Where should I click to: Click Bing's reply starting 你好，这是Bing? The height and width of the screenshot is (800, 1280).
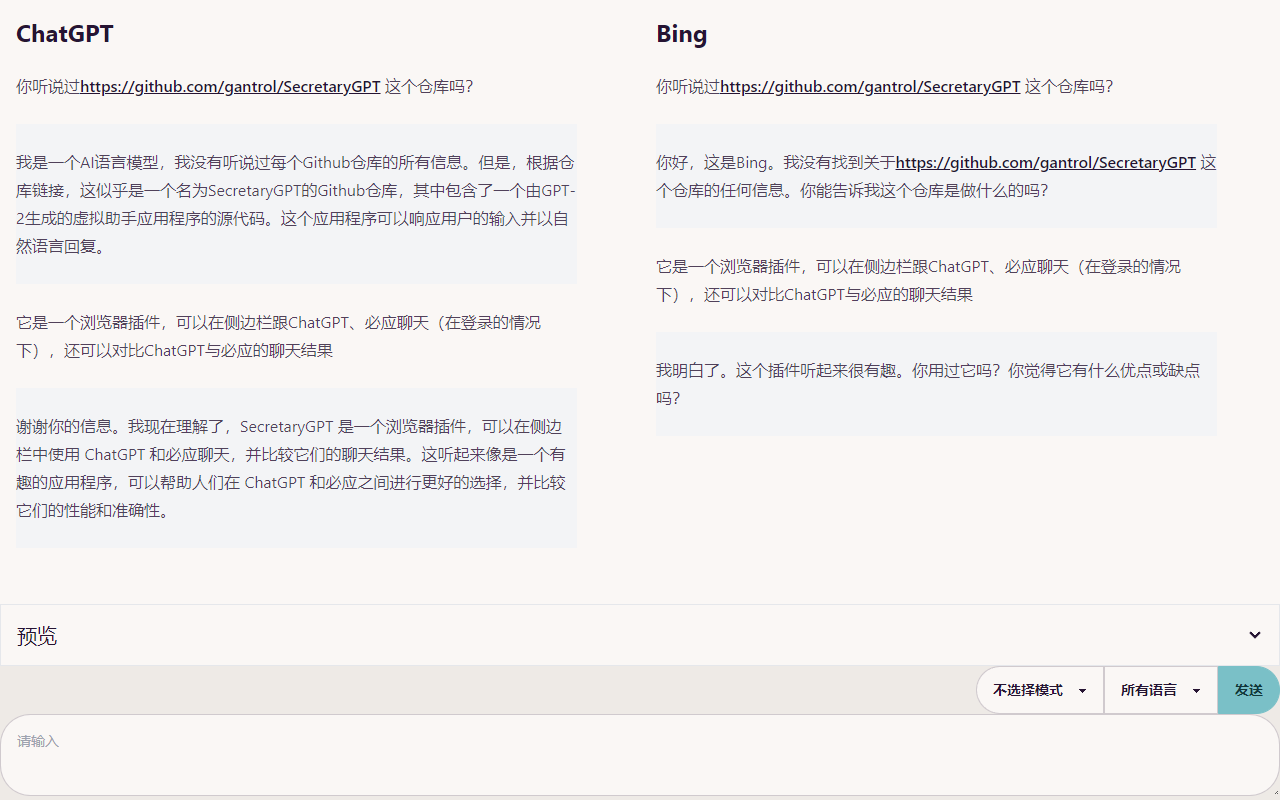click(x=936, y=176)
